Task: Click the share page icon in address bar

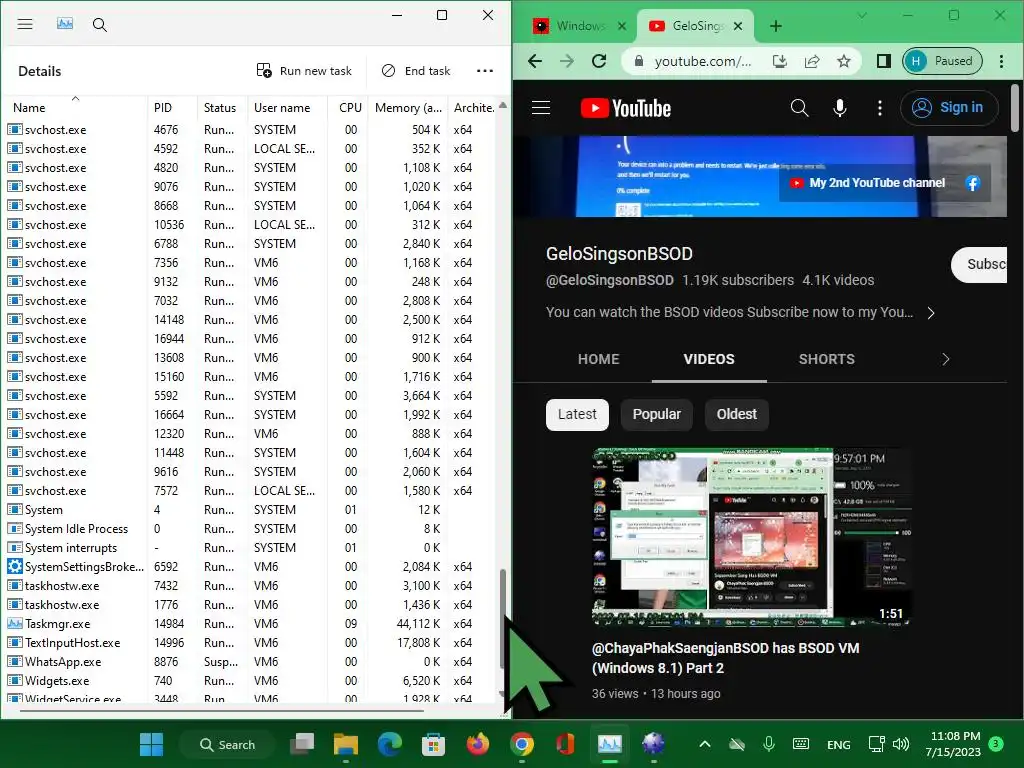Action: [x=812, y=61]
